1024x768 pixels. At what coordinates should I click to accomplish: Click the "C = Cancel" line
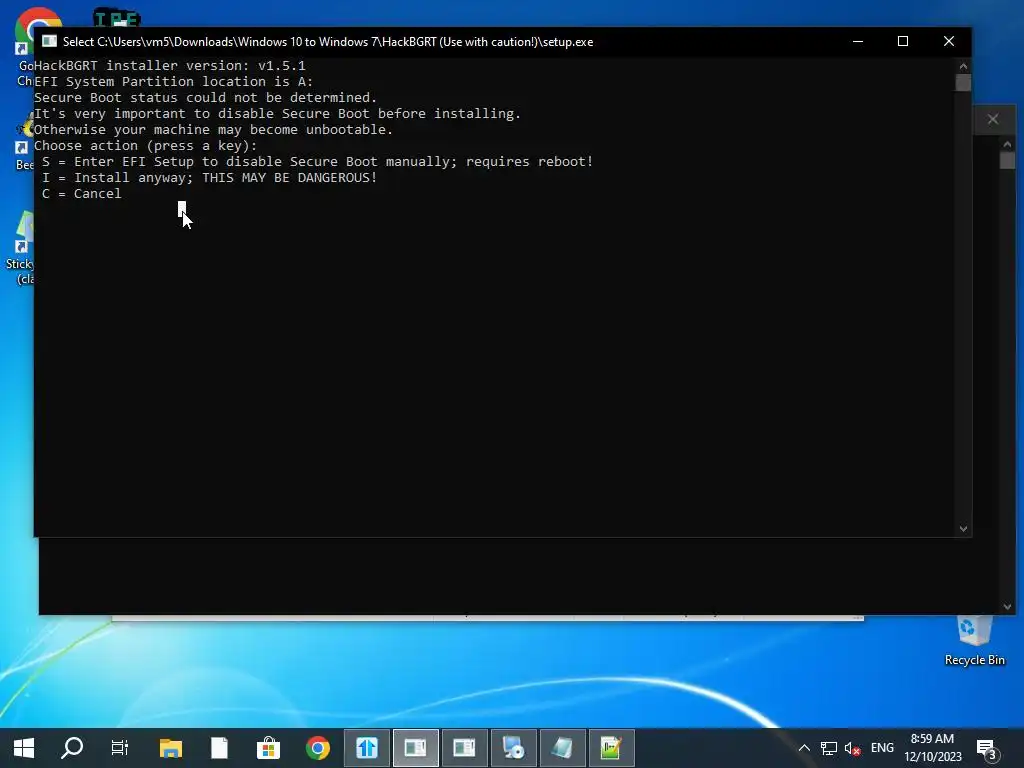(x=82, y=193)
